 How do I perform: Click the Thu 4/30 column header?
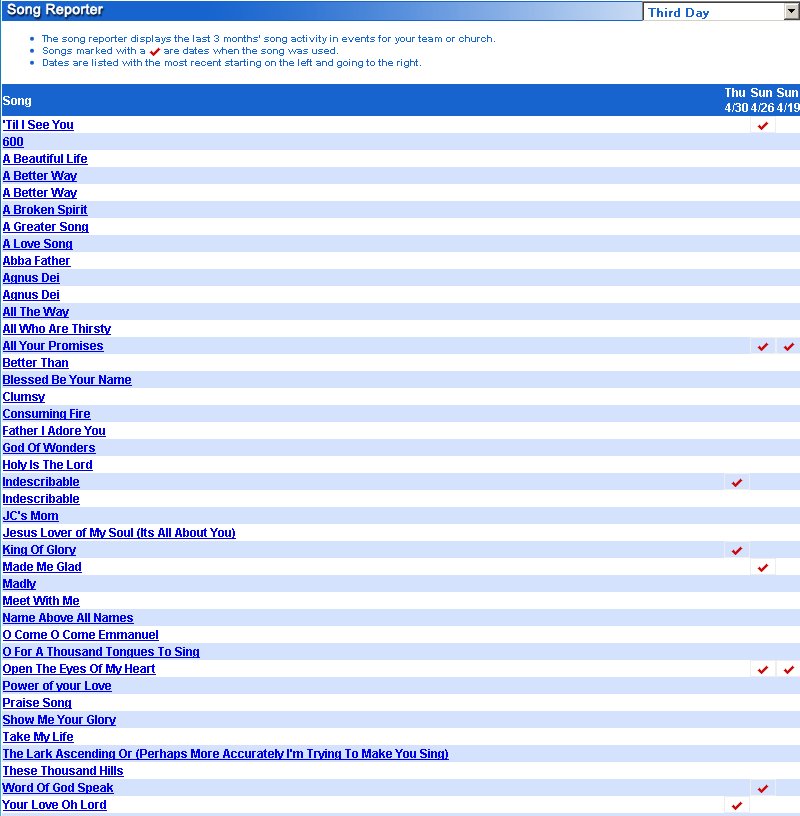736,100
